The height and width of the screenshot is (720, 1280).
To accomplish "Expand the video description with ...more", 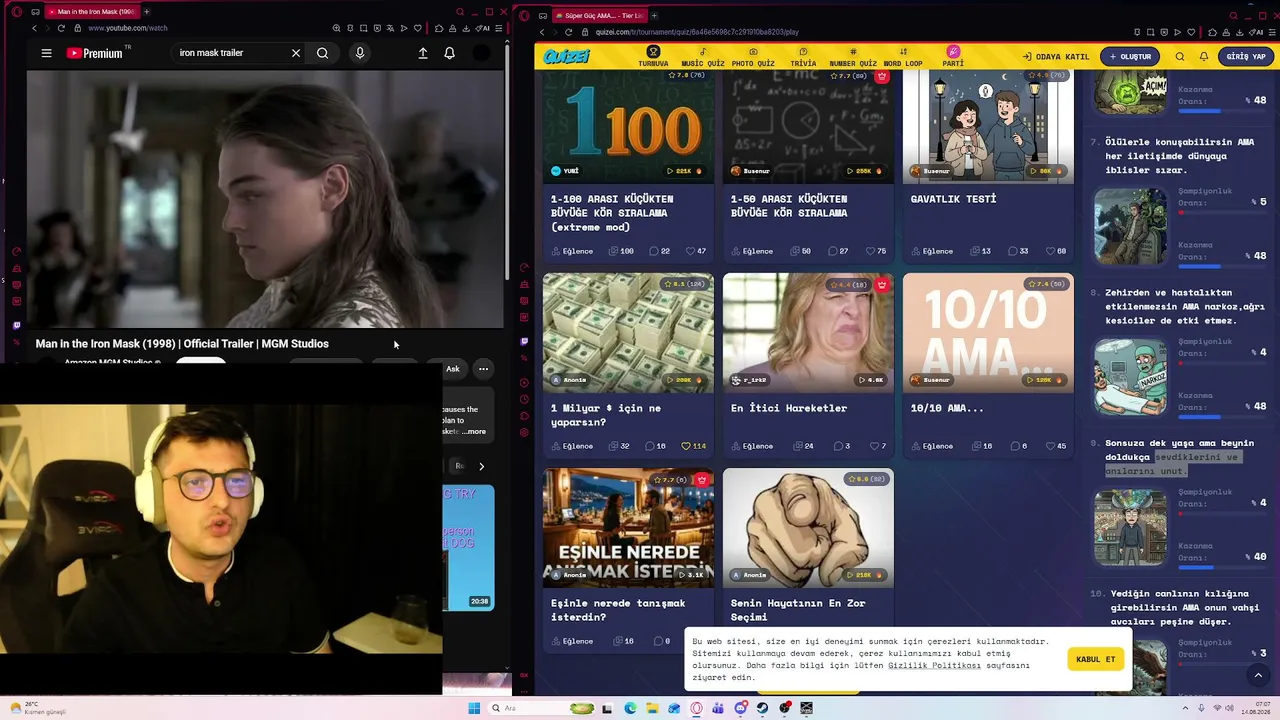I will point(474,432).
